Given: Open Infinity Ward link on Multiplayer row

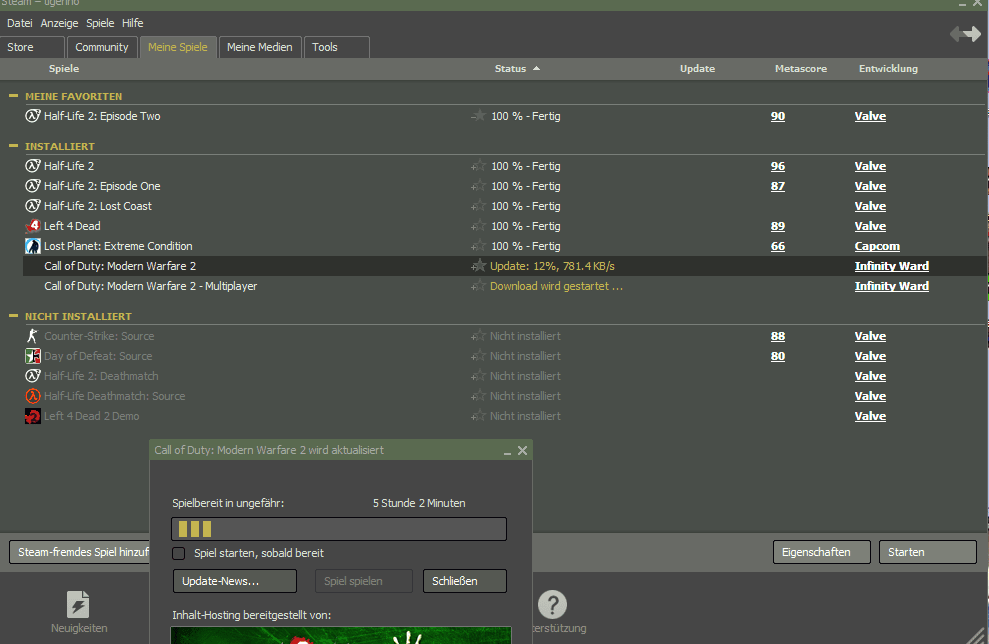Looking at the screenshot, I should coord(891,286).
